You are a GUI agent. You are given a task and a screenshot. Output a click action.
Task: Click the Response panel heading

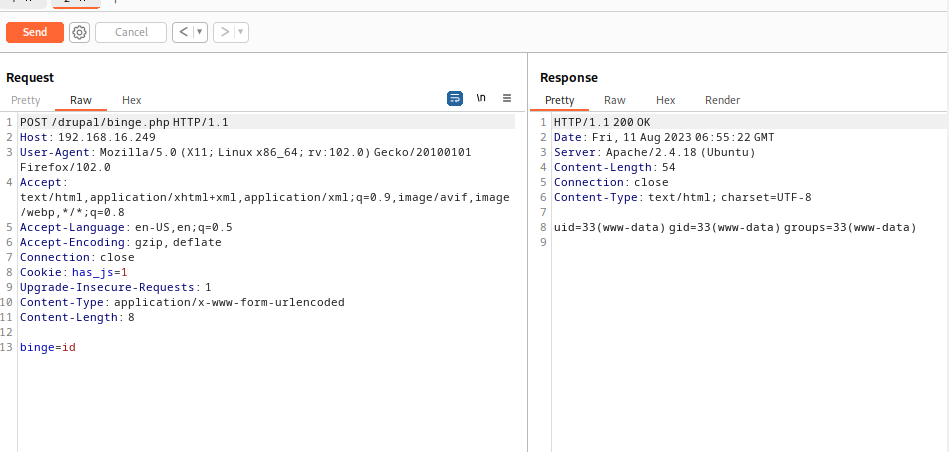(569, 77)
